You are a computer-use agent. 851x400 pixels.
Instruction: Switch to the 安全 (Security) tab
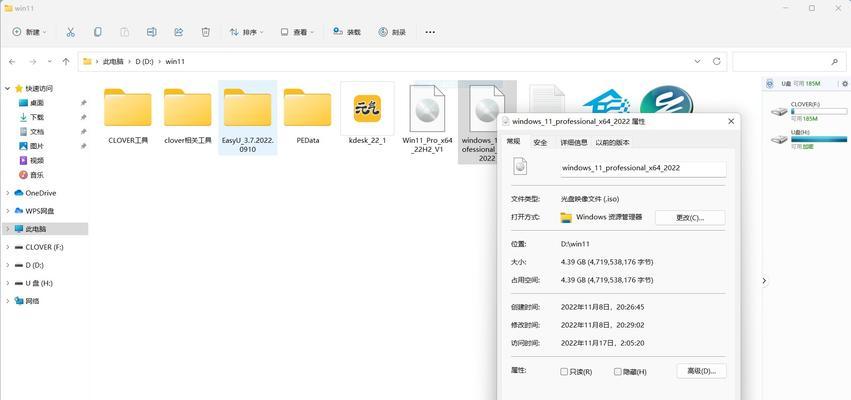[x=540, y=143]
